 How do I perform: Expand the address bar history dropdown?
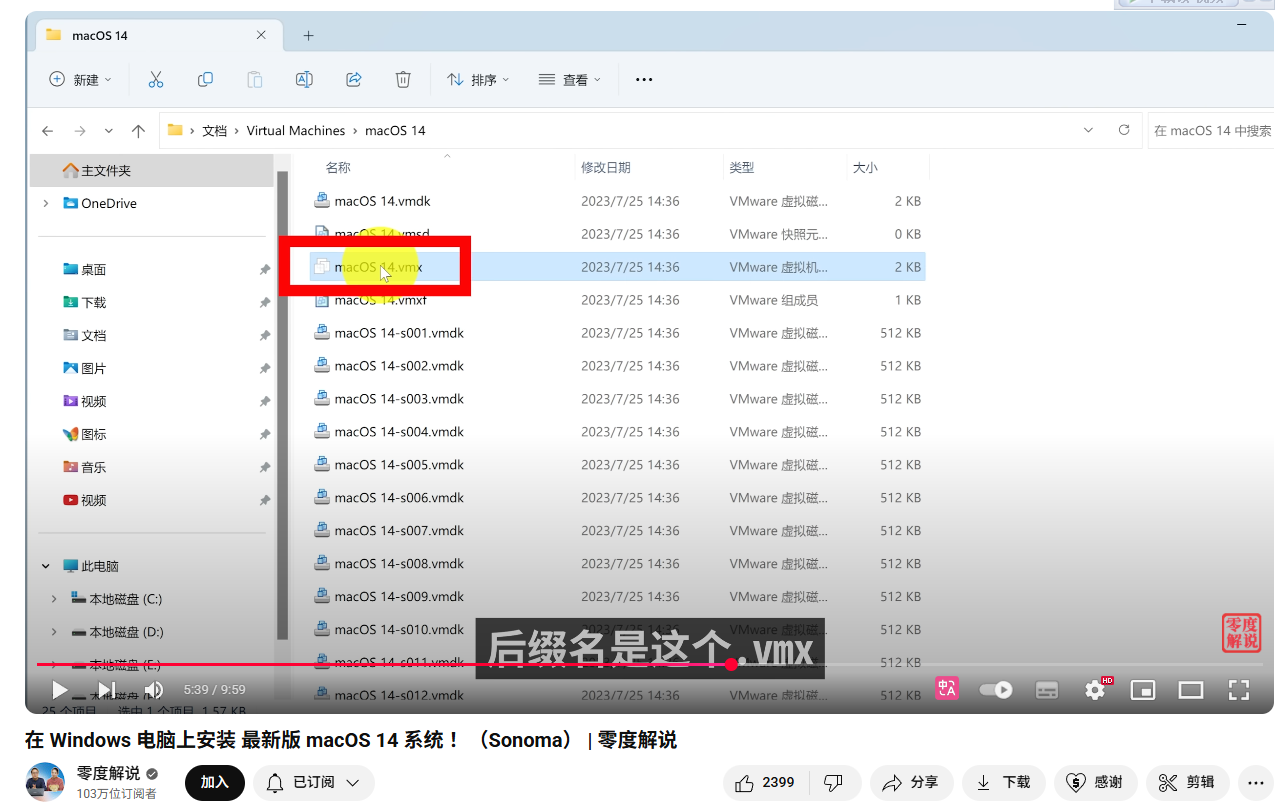1089,130
